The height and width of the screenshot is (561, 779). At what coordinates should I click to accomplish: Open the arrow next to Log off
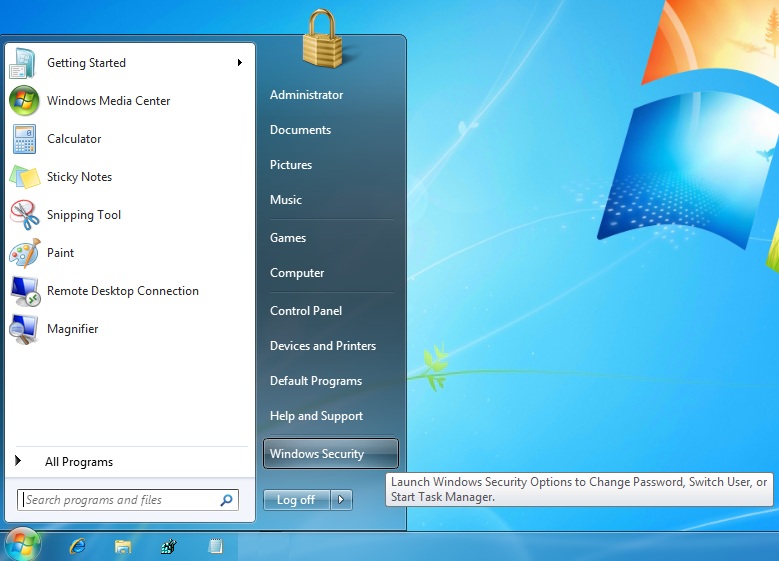[x=341, y=500]
